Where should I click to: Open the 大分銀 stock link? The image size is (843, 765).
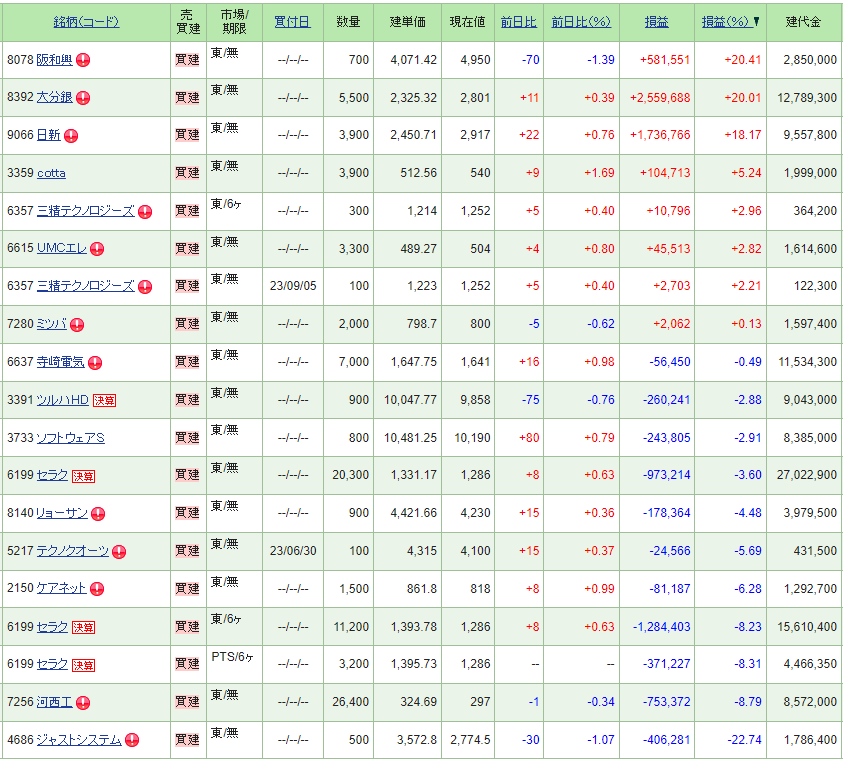(x=54, y=97)
